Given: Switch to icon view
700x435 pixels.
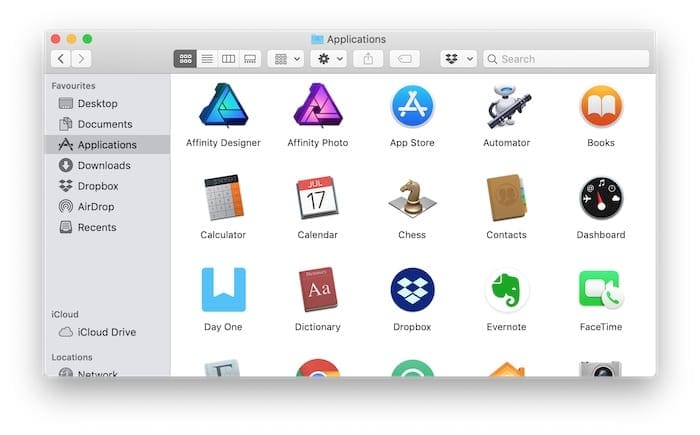Looking at the screenshot, I should 185,59.
